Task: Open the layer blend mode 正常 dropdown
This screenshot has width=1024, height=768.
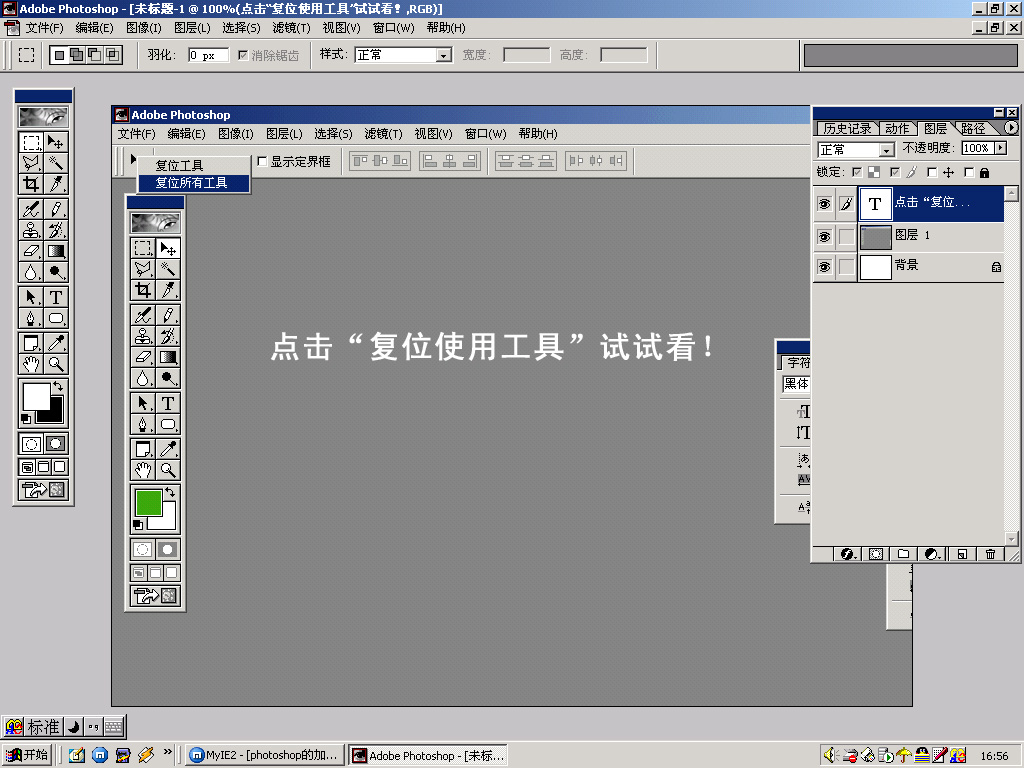Action: pyautogui.click(x=886, y=150)
